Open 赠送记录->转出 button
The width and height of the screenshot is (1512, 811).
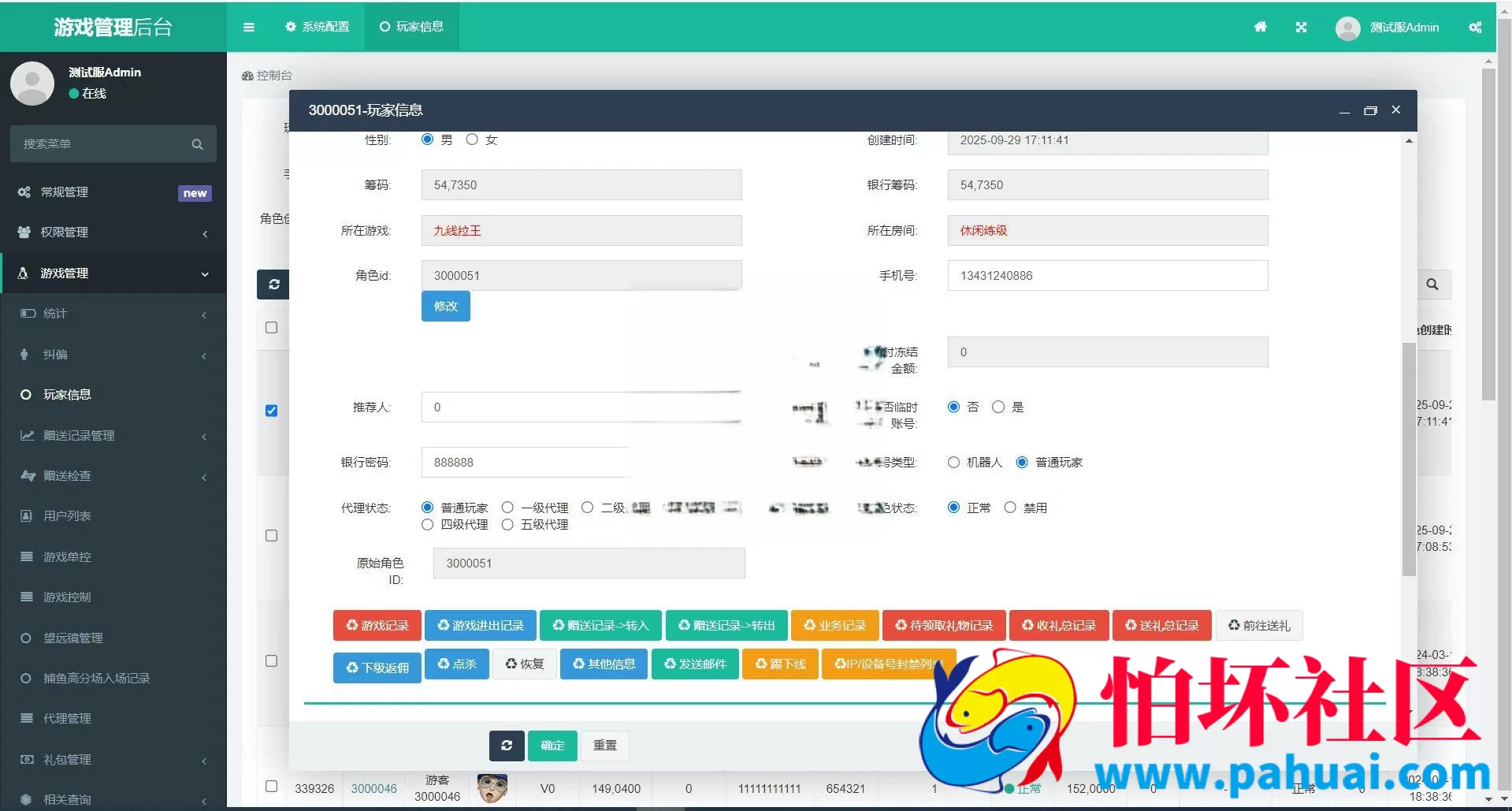point(726,625)
